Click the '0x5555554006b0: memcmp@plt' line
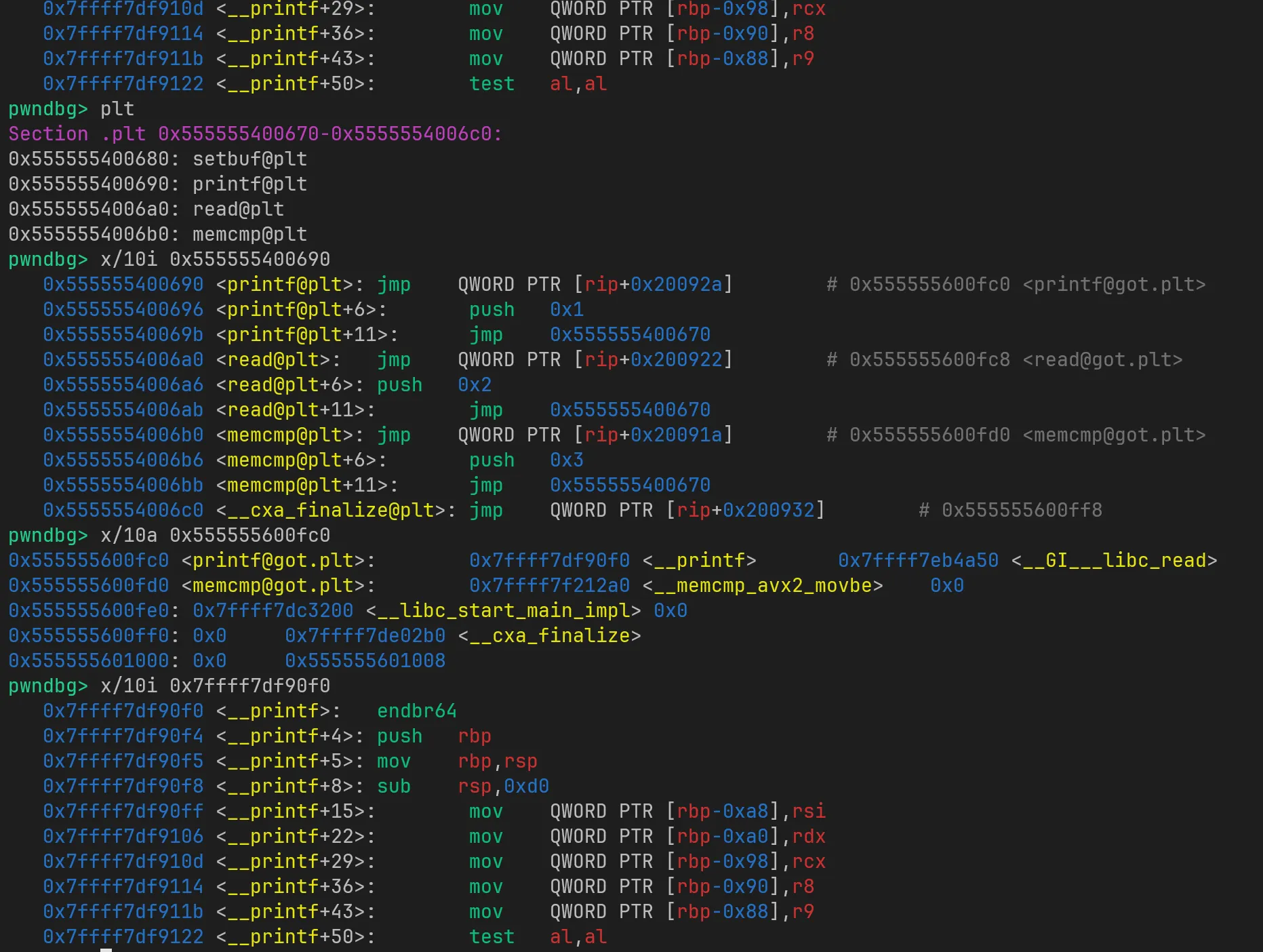1263x952 pixels. 157,235
